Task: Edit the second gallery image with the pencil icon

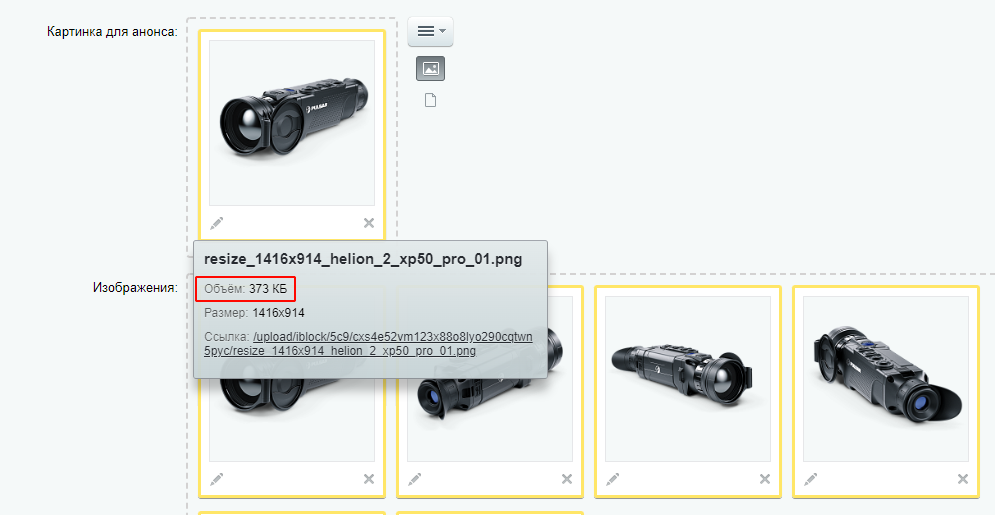Action: tap(414, 479)
